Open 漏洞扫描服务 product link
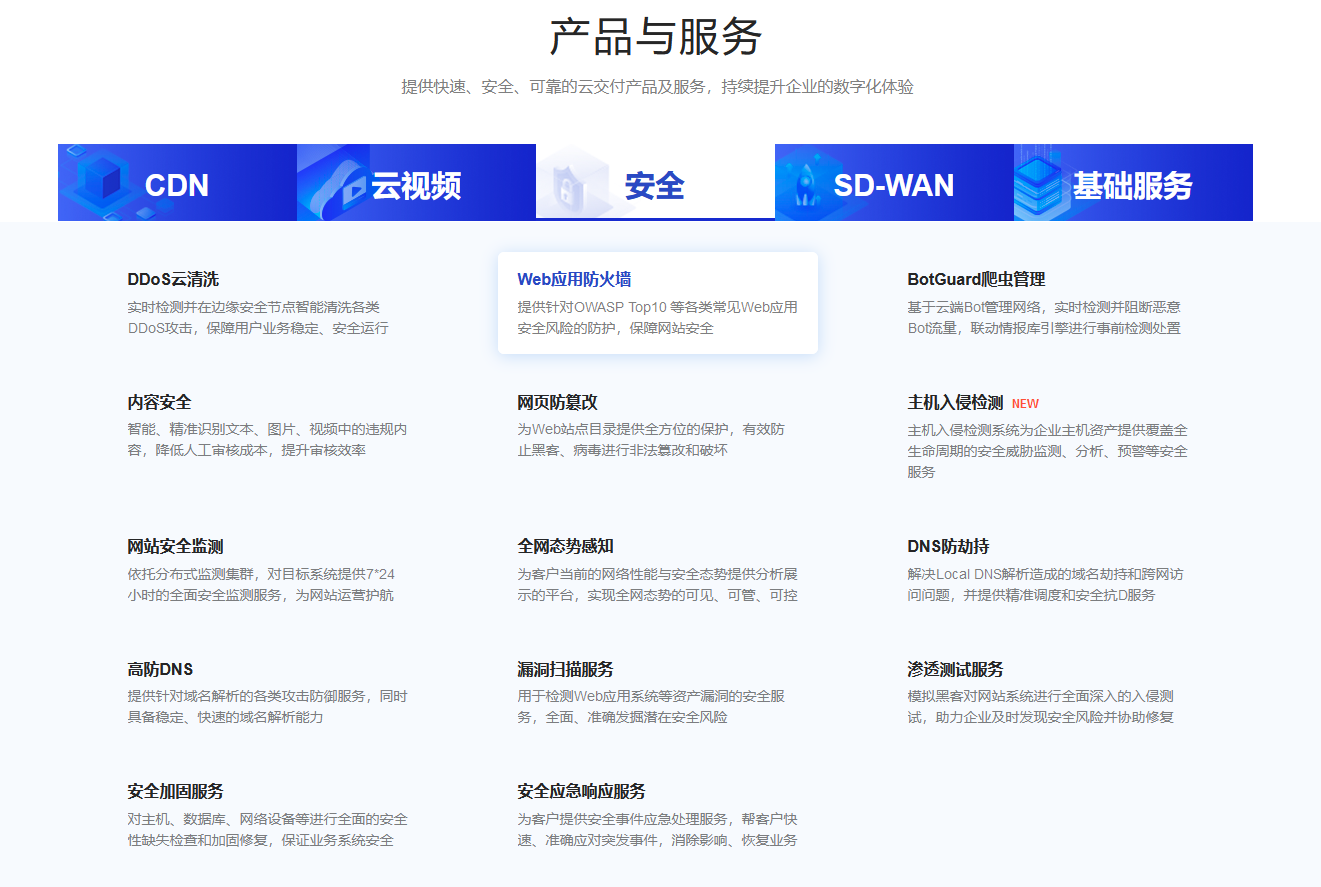Screen dimensions: 1321x887 coord(565,669)
